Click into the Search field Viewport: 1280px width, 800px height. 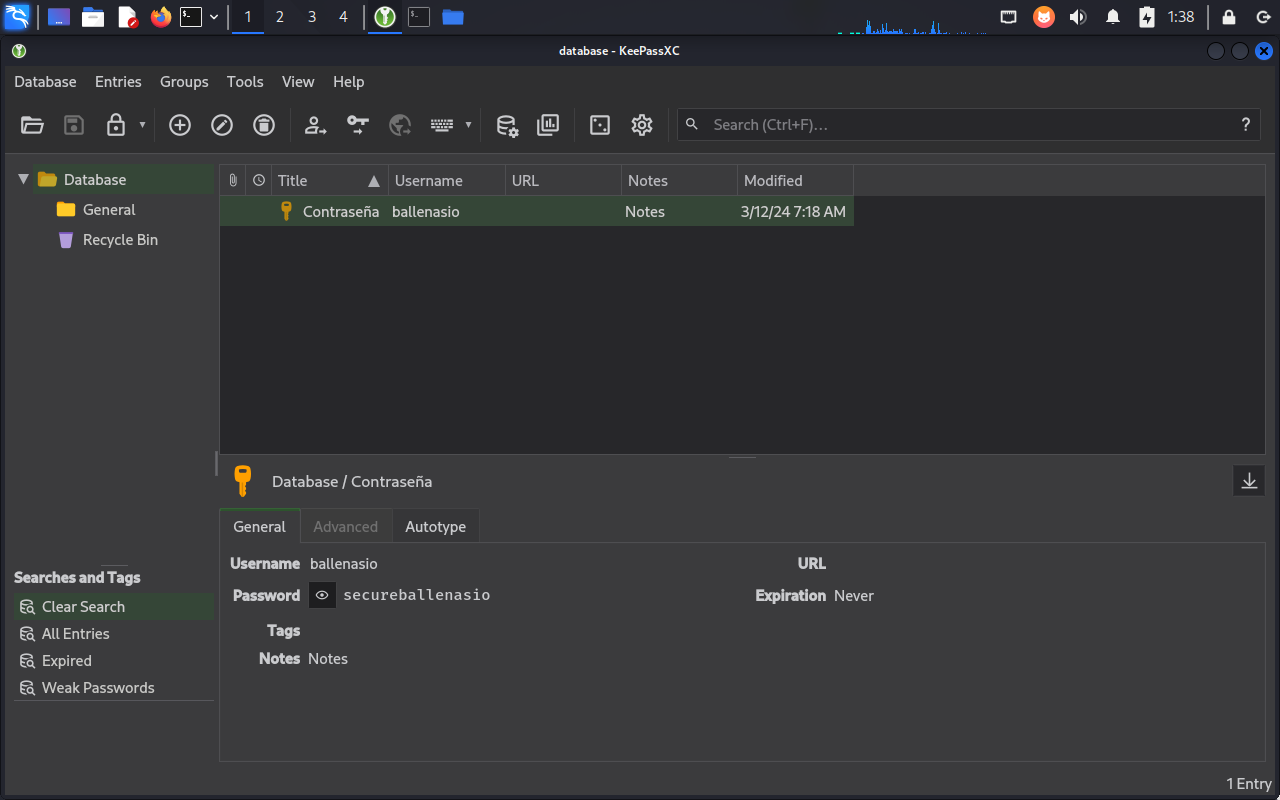[x=969, y=125]
